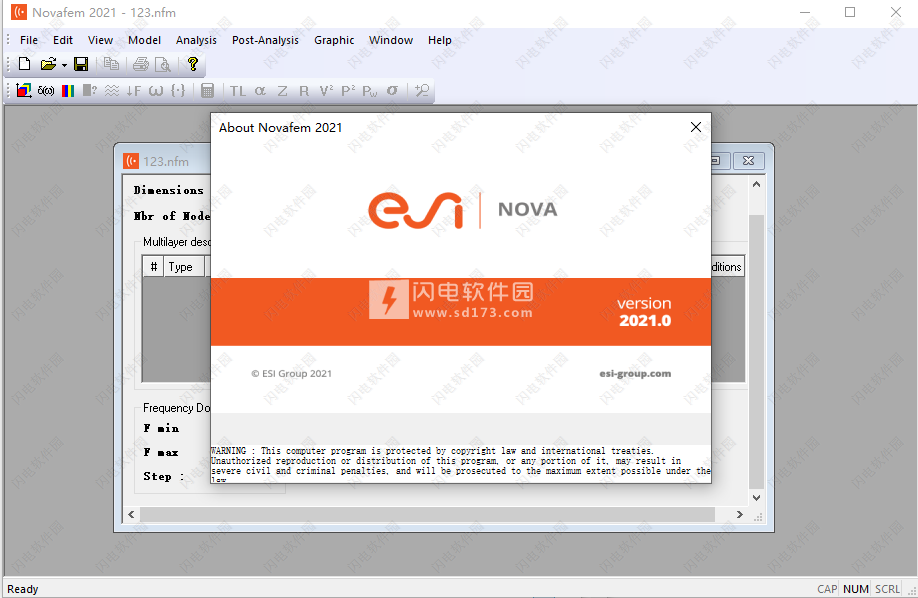Click the δ(ω) toolbar icon
This screenshot has height=598, width=918.
click(46, 91)
